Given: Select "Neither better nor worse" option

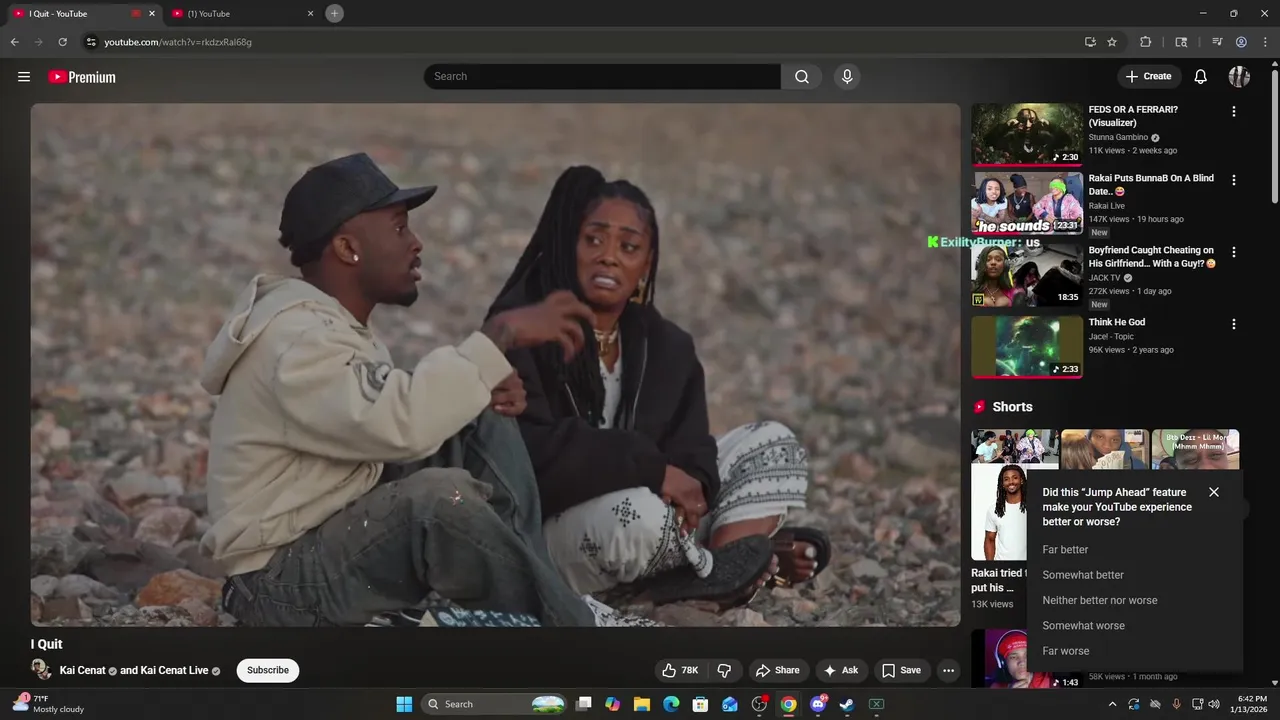Looking at the screenshot, I should (1100, 600).
